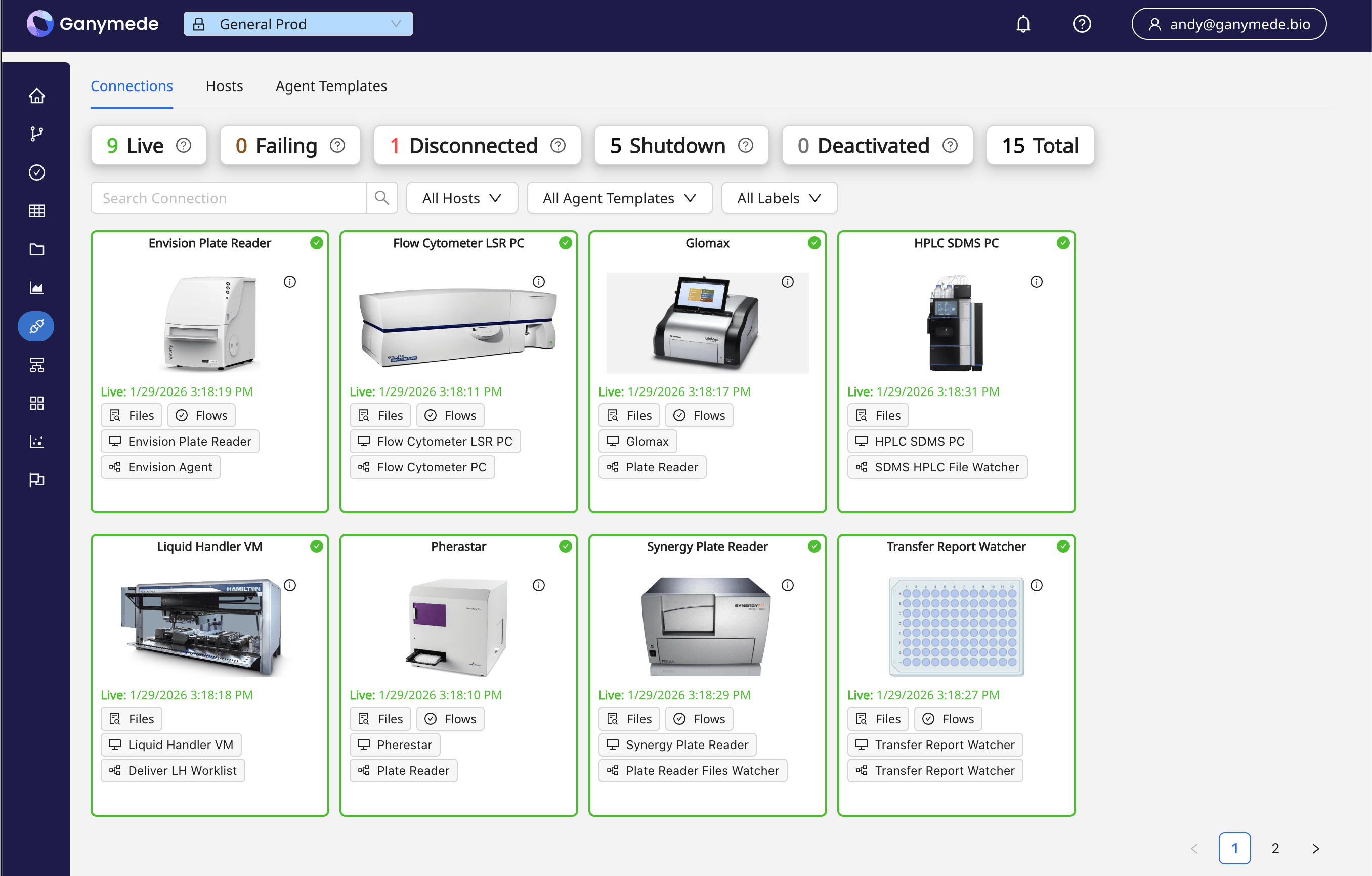Click the Search Connection input field
1372x876 pixels.
(228, 198)
